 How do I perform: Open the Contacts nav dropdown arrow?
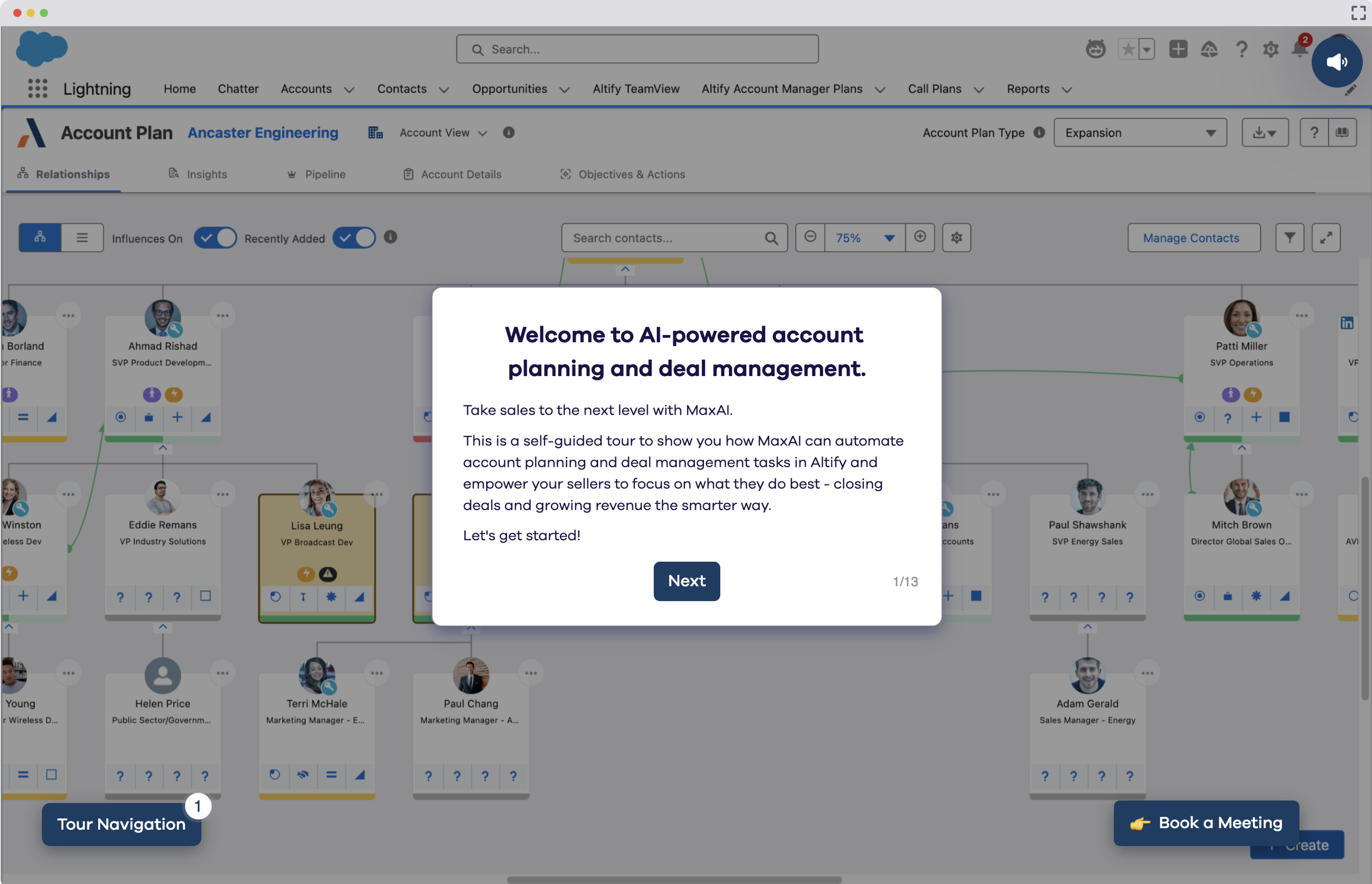[x=443, y=89]
